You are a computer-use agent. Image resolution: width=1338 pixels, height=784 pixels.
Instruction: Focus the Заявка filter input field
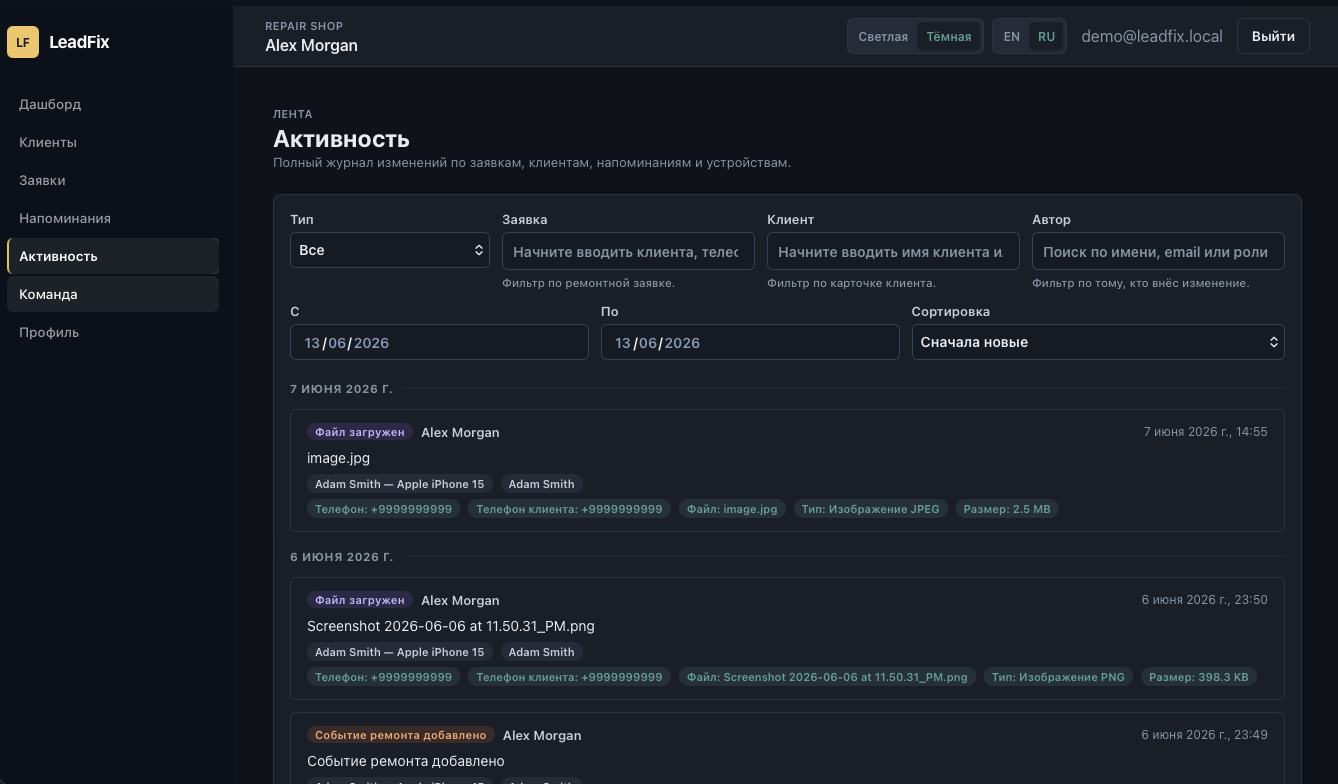[628, 252]
